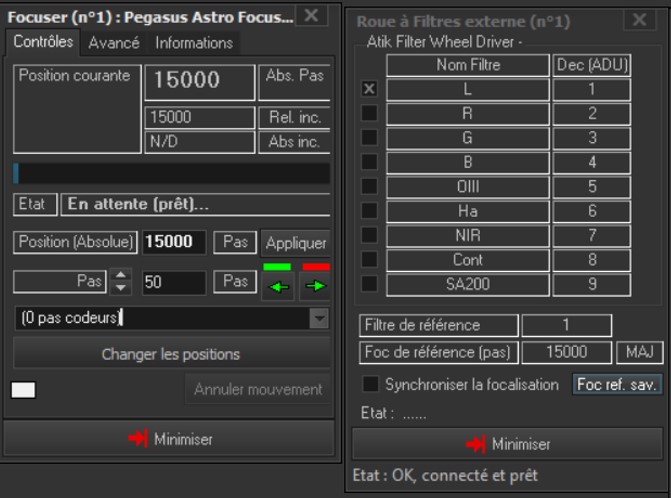Close the Roue à Filtres window

coord(639,20)
